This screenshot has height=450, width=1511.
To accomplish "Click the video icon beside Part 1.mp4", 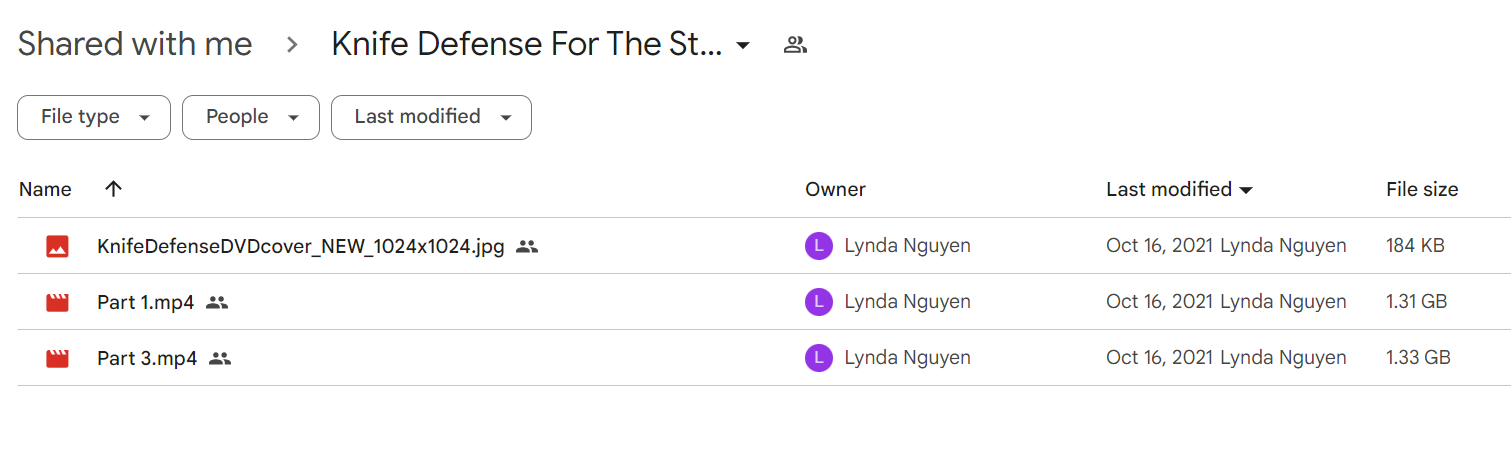I will click(57, 302).
